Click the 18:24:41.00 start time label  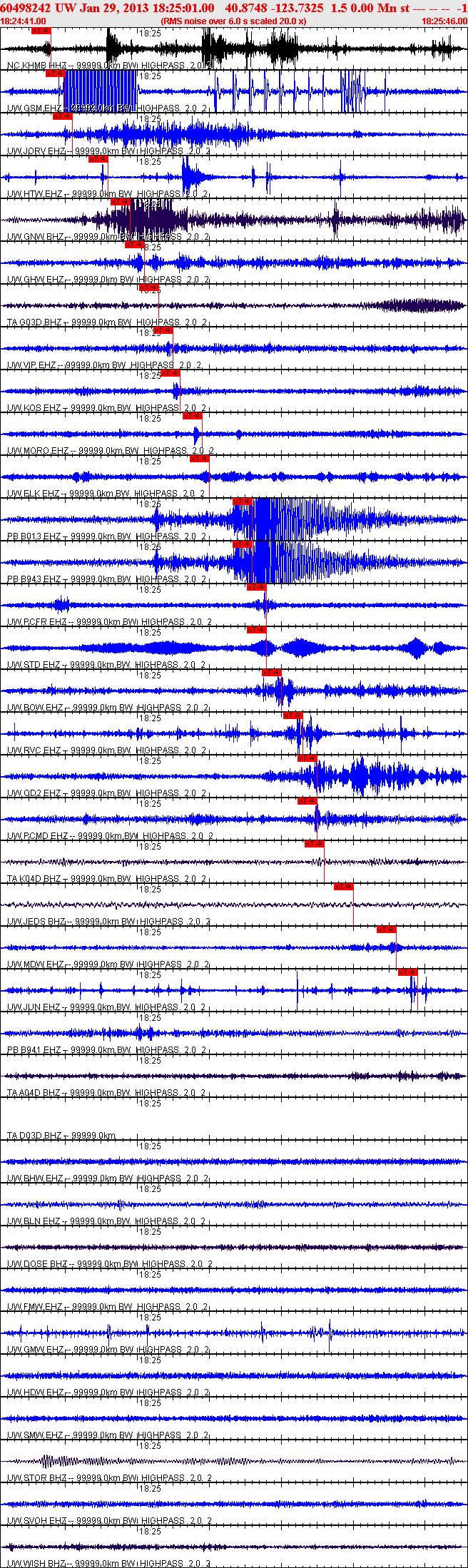coord(24,21)
